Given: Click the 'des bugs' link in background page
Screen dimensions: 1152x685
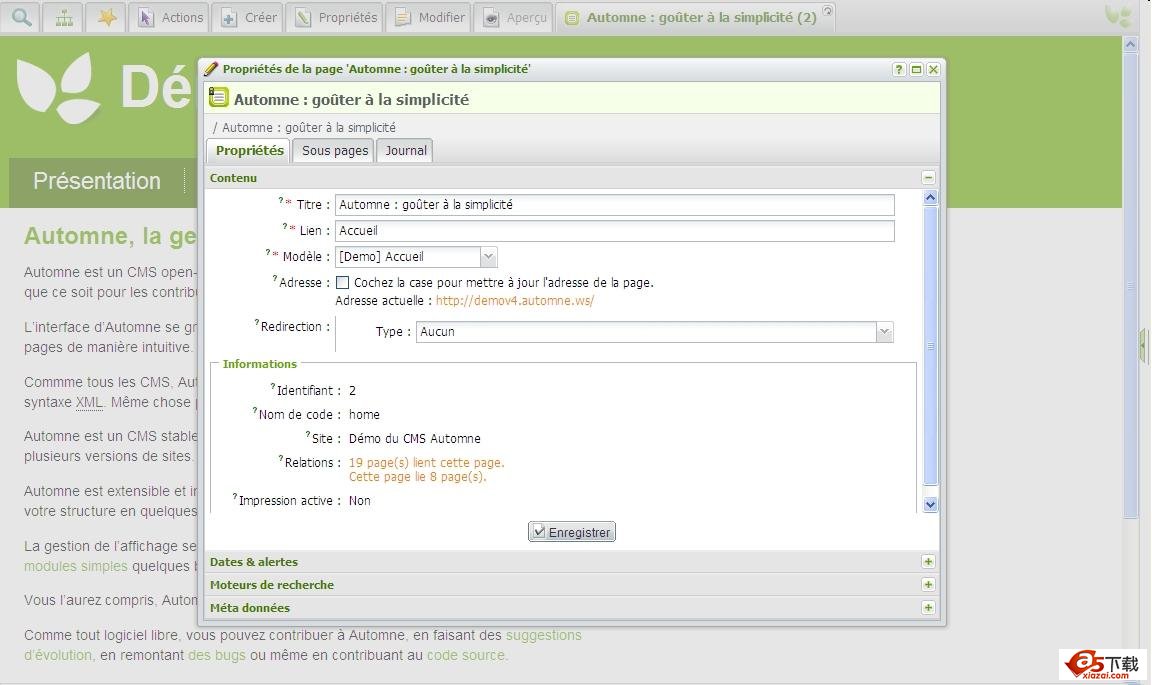Looking at the screenshot, I should point(217,655).
